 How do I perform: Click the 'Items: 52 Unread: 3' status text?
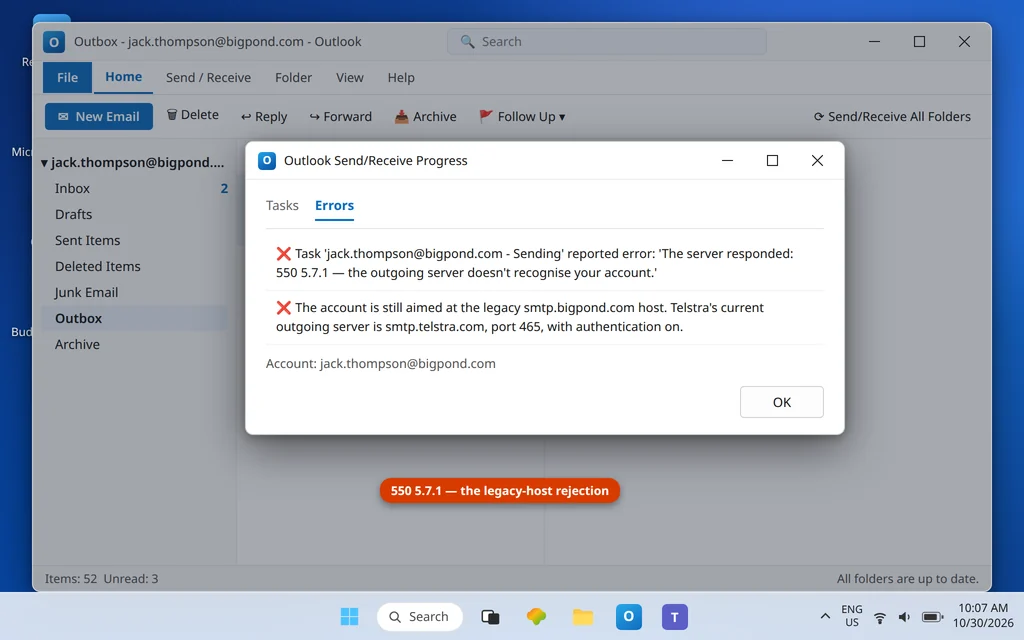101,579
